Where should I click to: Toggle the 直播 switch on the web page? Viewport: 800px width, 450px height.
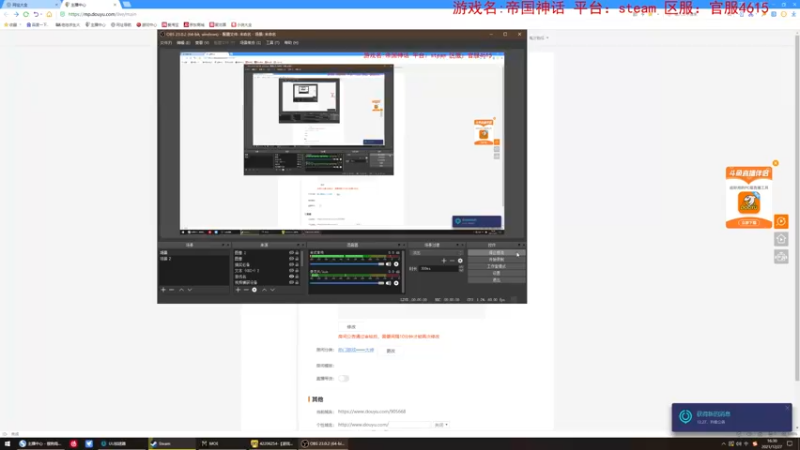[343, 379]
